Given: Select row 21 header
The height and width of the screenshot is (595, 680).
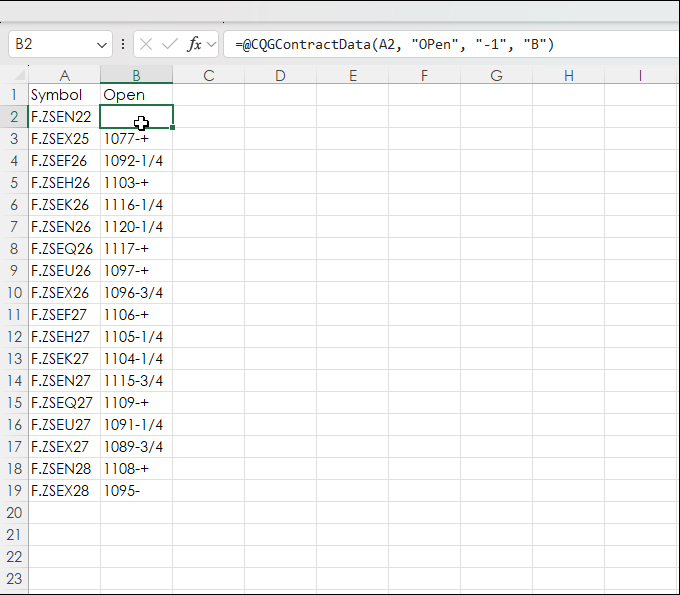Looking at the screenshot, I should [14, 535].
